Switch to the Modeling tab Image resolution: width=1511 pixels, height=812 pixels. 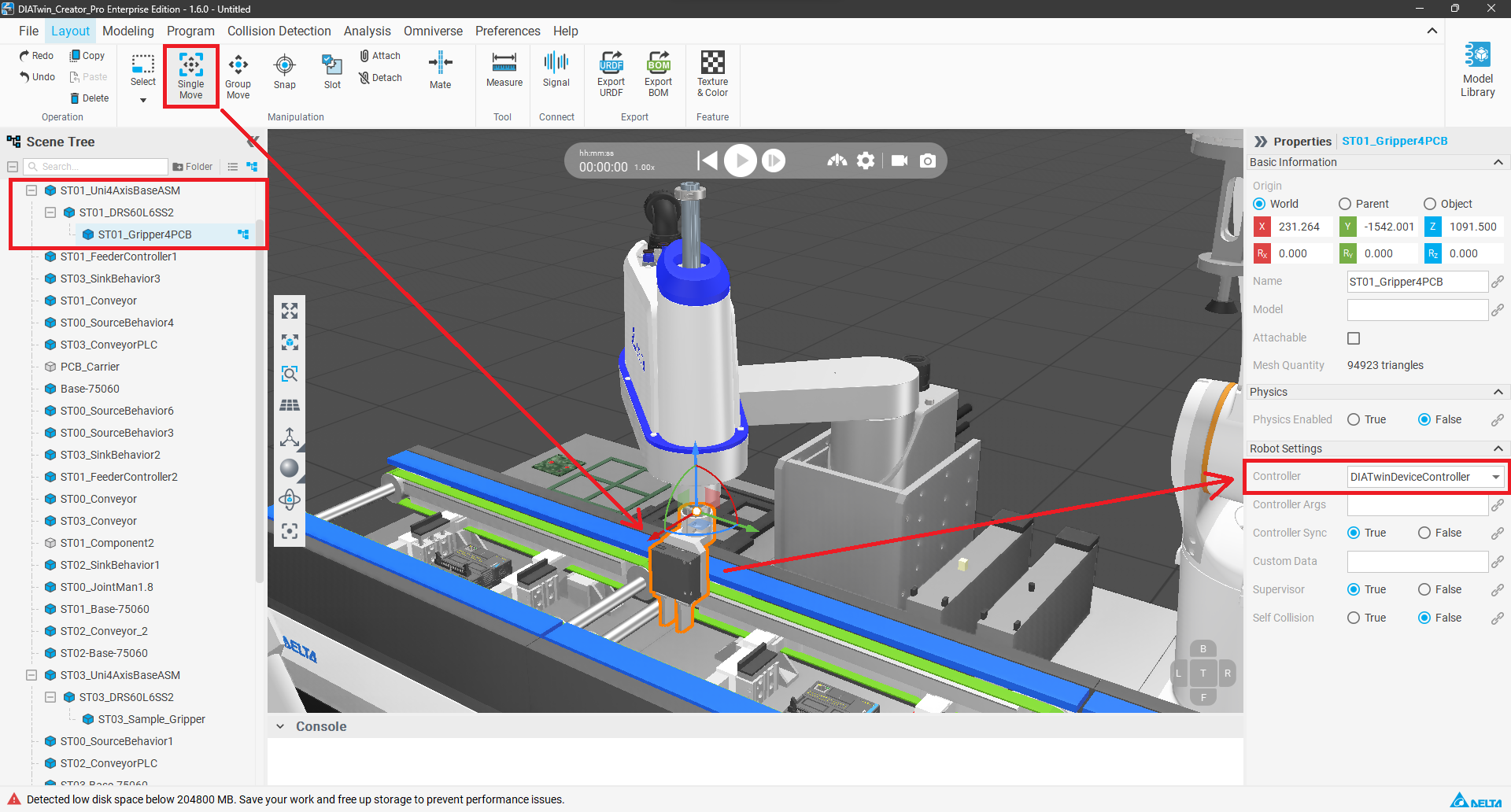[x=128, y=31]
